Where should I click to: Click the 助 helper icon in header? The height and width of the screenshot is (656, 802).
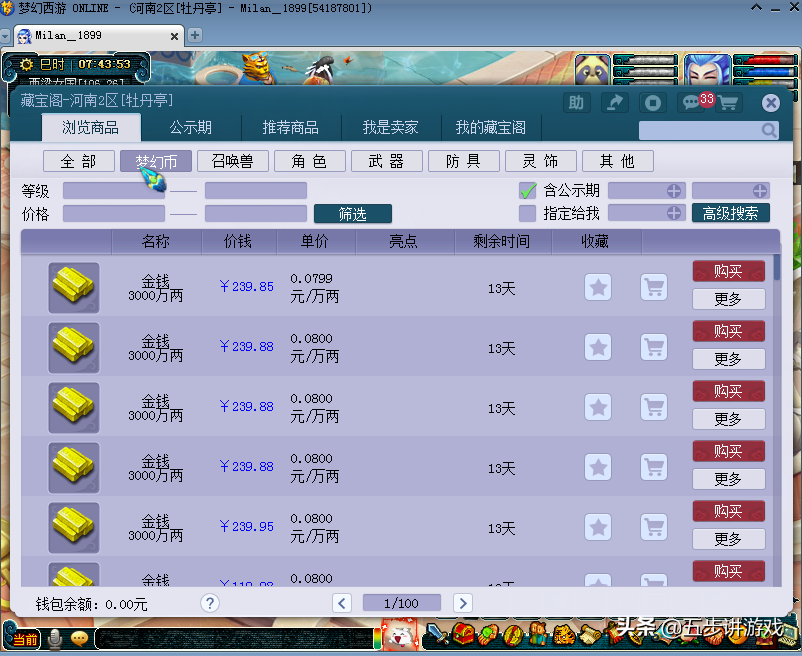[576, 103]
